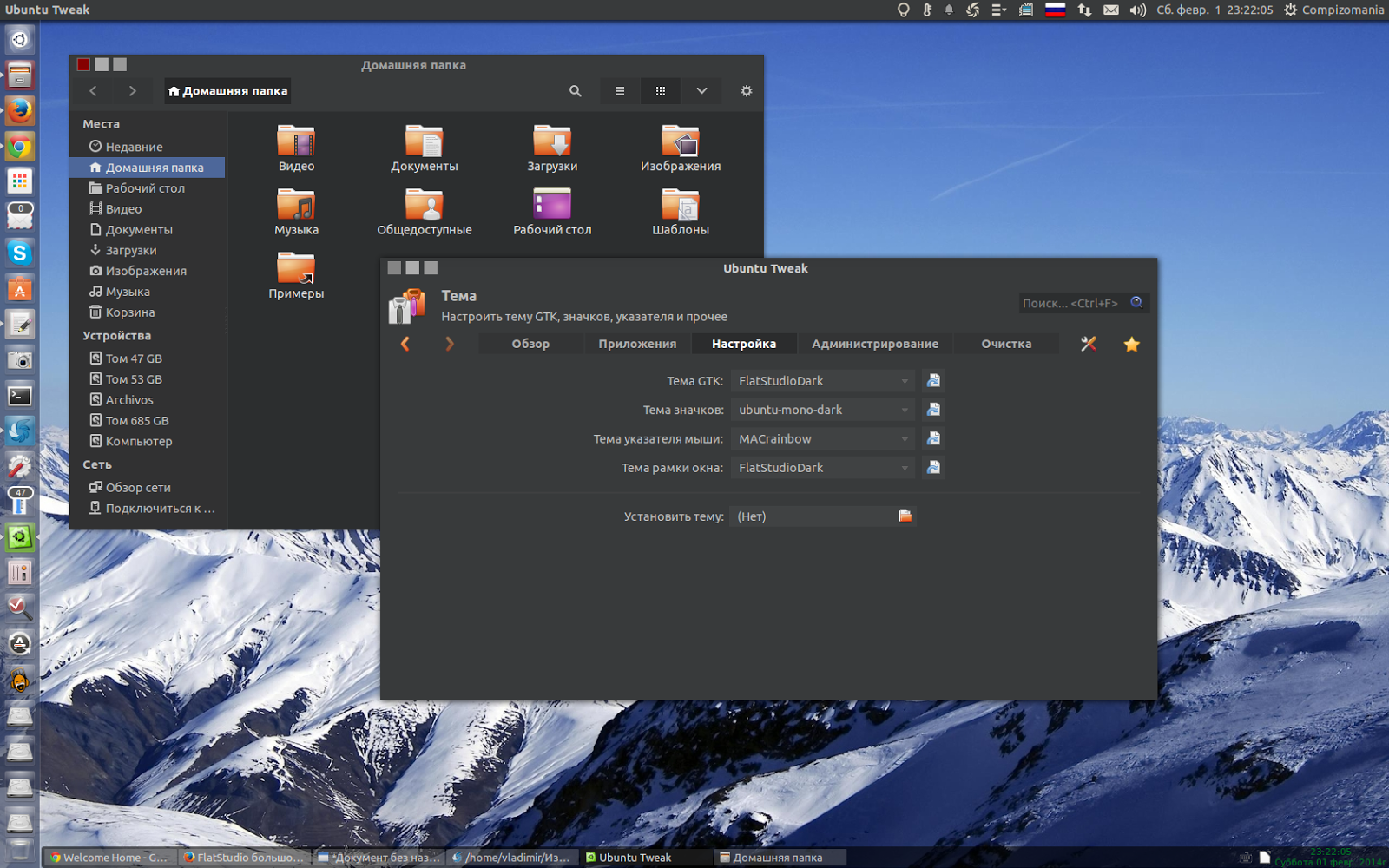Viewport: 1389px width, 868px height.
Task: Import cursor theme beside MACrainbow
Action: point(933,438)
